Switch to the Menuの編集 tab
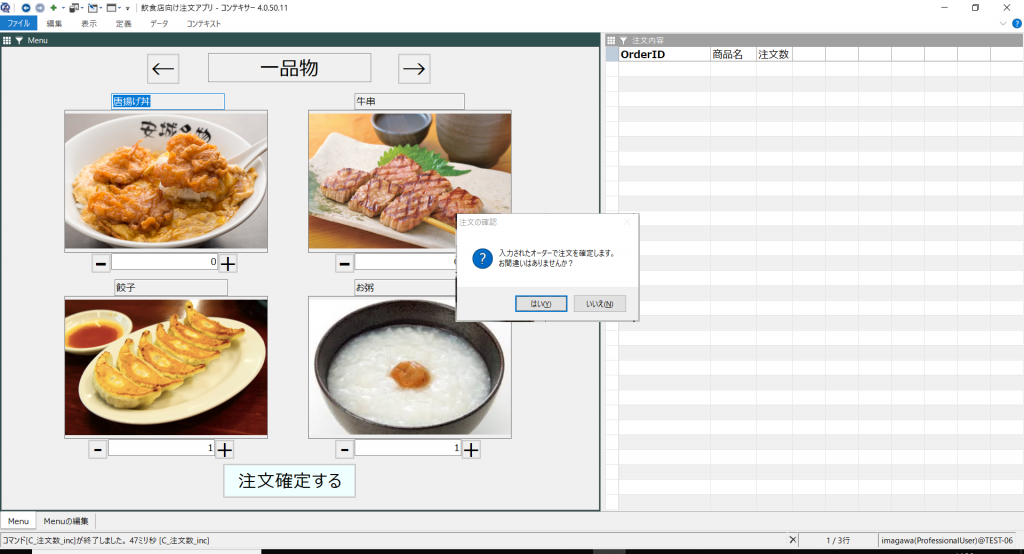The height and width of the screenshot is (554, 1024). (66, 521)
